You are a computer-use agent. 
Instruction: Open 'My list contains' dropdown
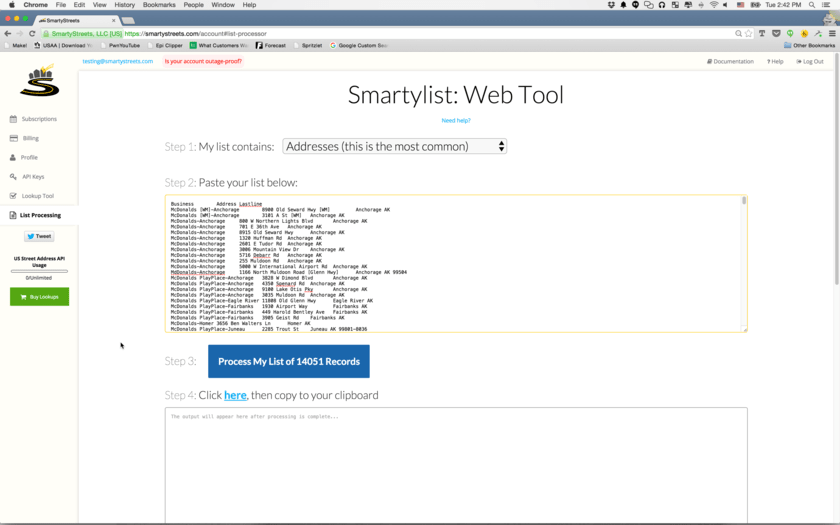[395, 146]
